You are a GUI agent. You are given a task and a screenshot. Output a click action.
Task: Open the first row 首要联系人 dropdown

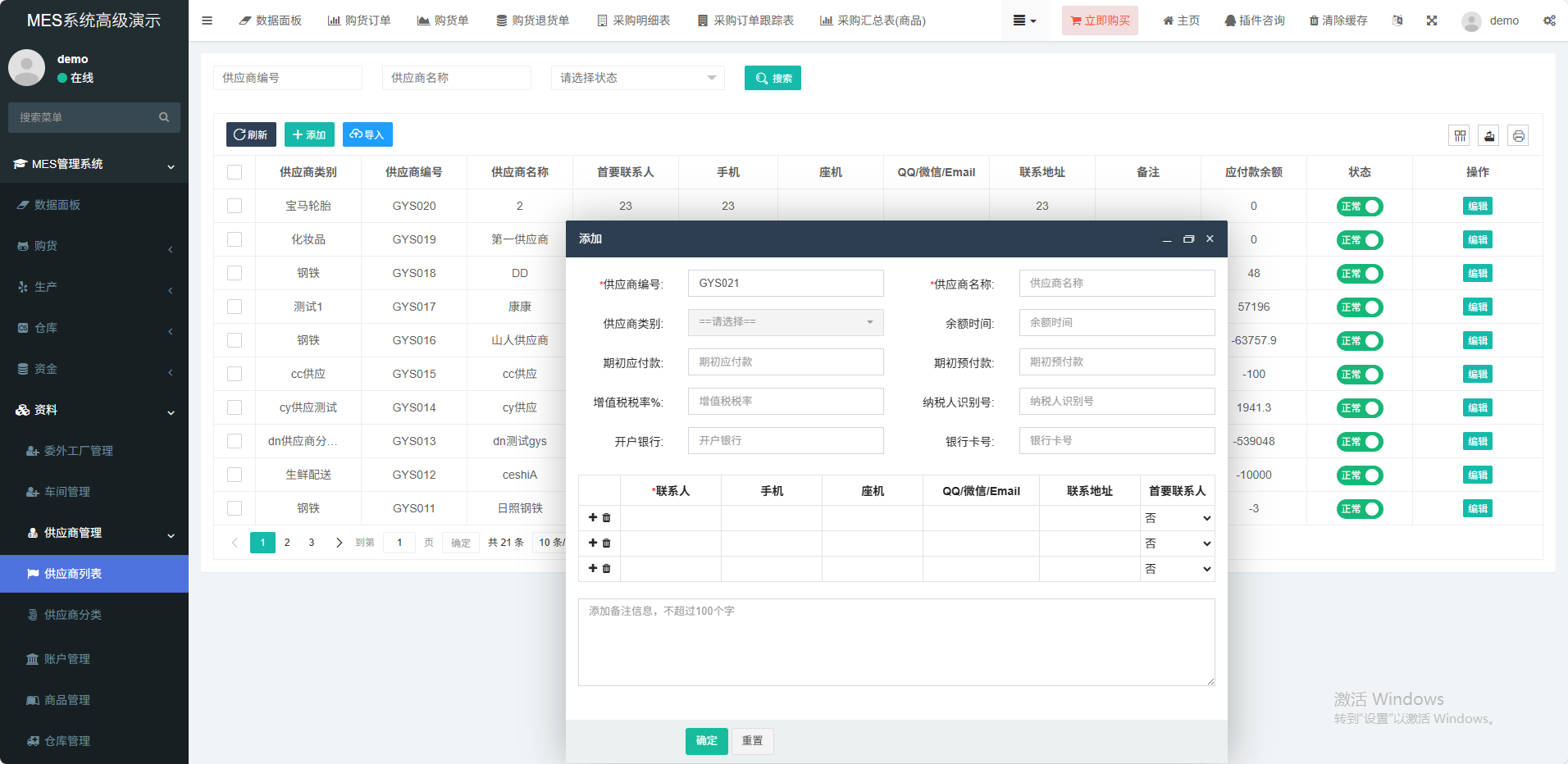pyautogui.click(x=1177, y=518)
